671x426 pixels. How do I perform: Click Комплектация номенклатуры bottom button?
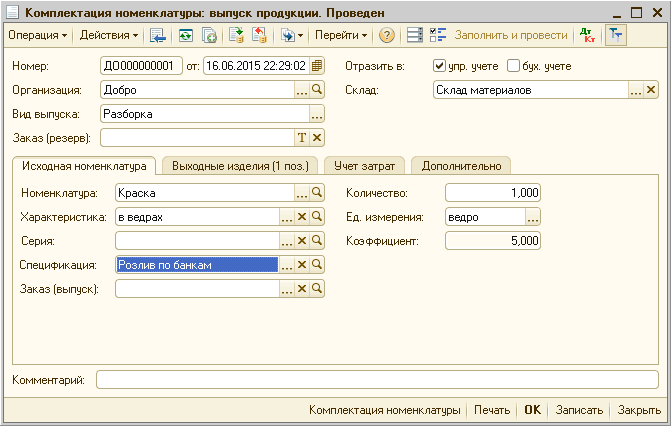(x=384, y=410)
